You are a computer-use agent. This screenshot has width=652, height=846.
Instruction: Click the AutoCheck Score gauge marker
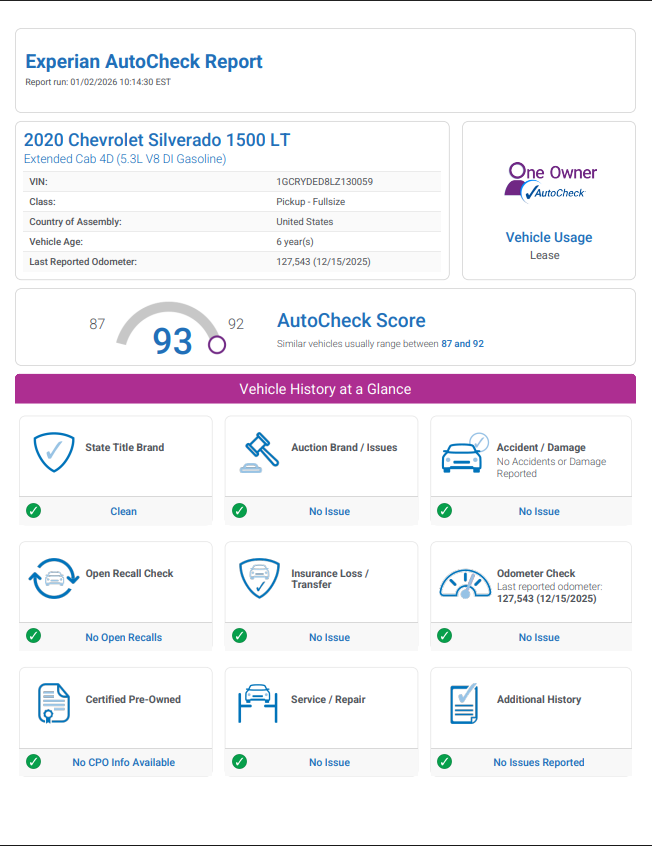tap(217, 345)
